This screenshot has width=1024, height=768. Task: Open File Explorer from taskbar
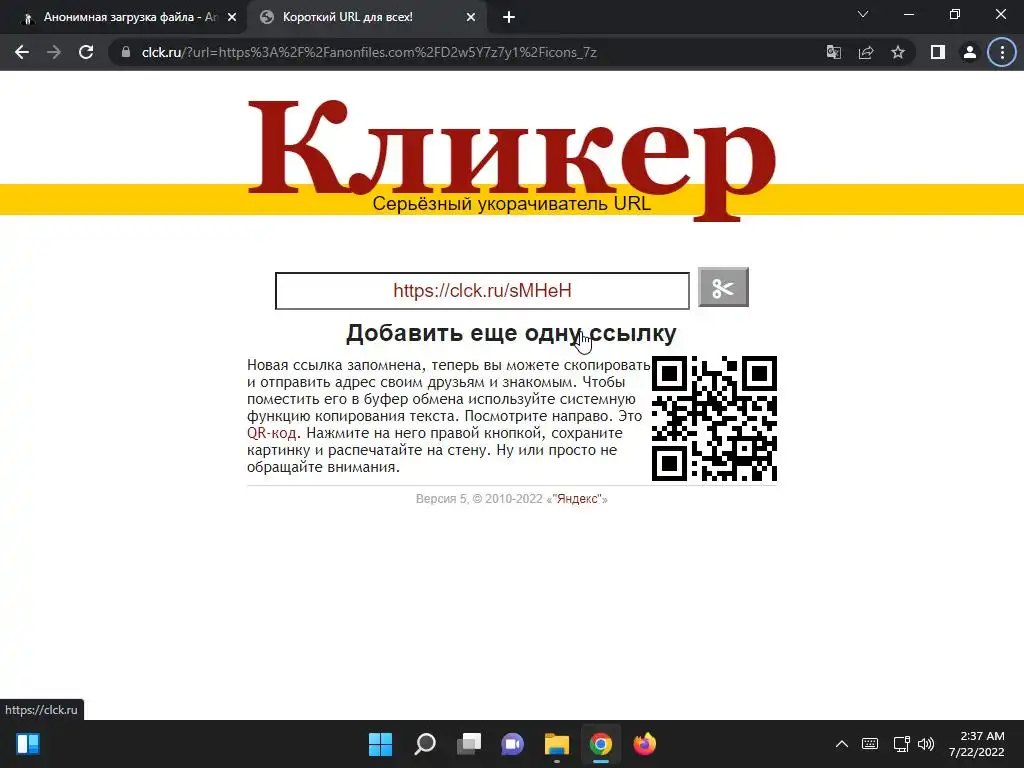(x=556, y=744)
